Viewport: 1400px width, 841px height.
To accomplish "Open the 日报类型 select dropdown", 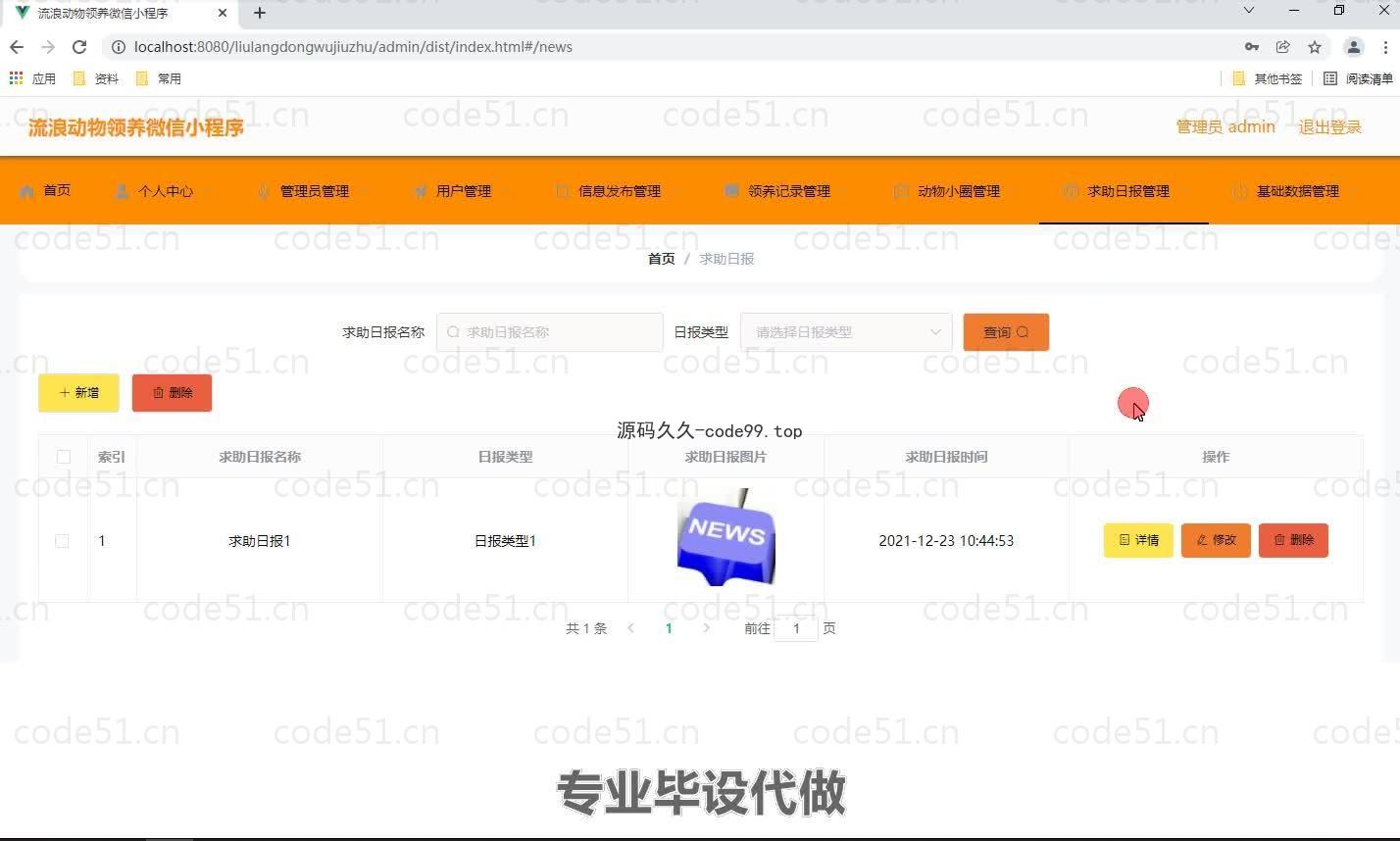I will pos(846,332).
